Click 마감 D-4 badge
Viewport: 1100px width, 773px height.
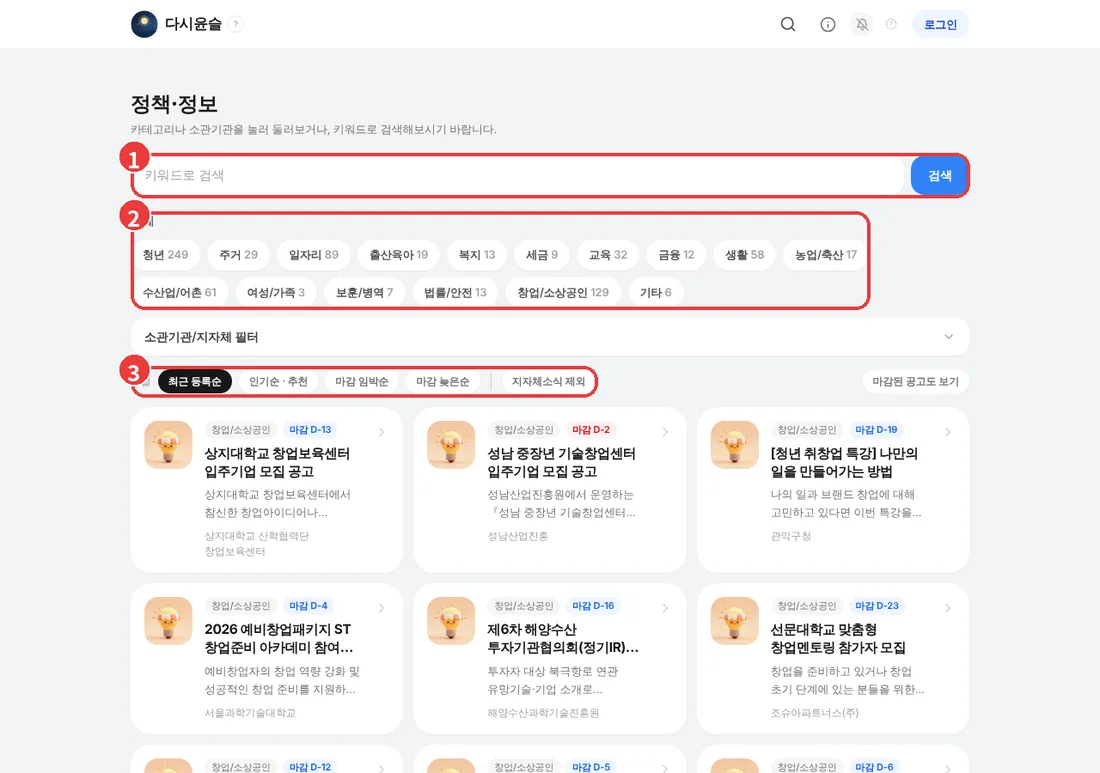[x=308, y=605]
